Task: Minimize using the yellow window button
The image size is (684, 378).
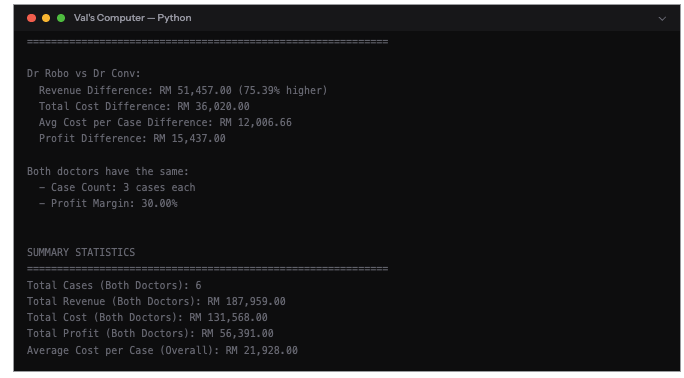Action: click(46, 18)
